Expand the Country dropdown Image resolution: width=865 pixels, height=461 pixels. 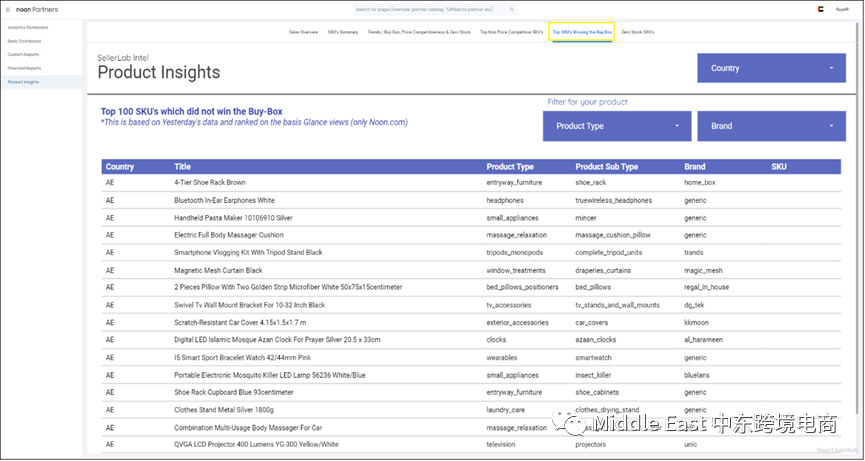pyautogui.click(x=771, y=68)
